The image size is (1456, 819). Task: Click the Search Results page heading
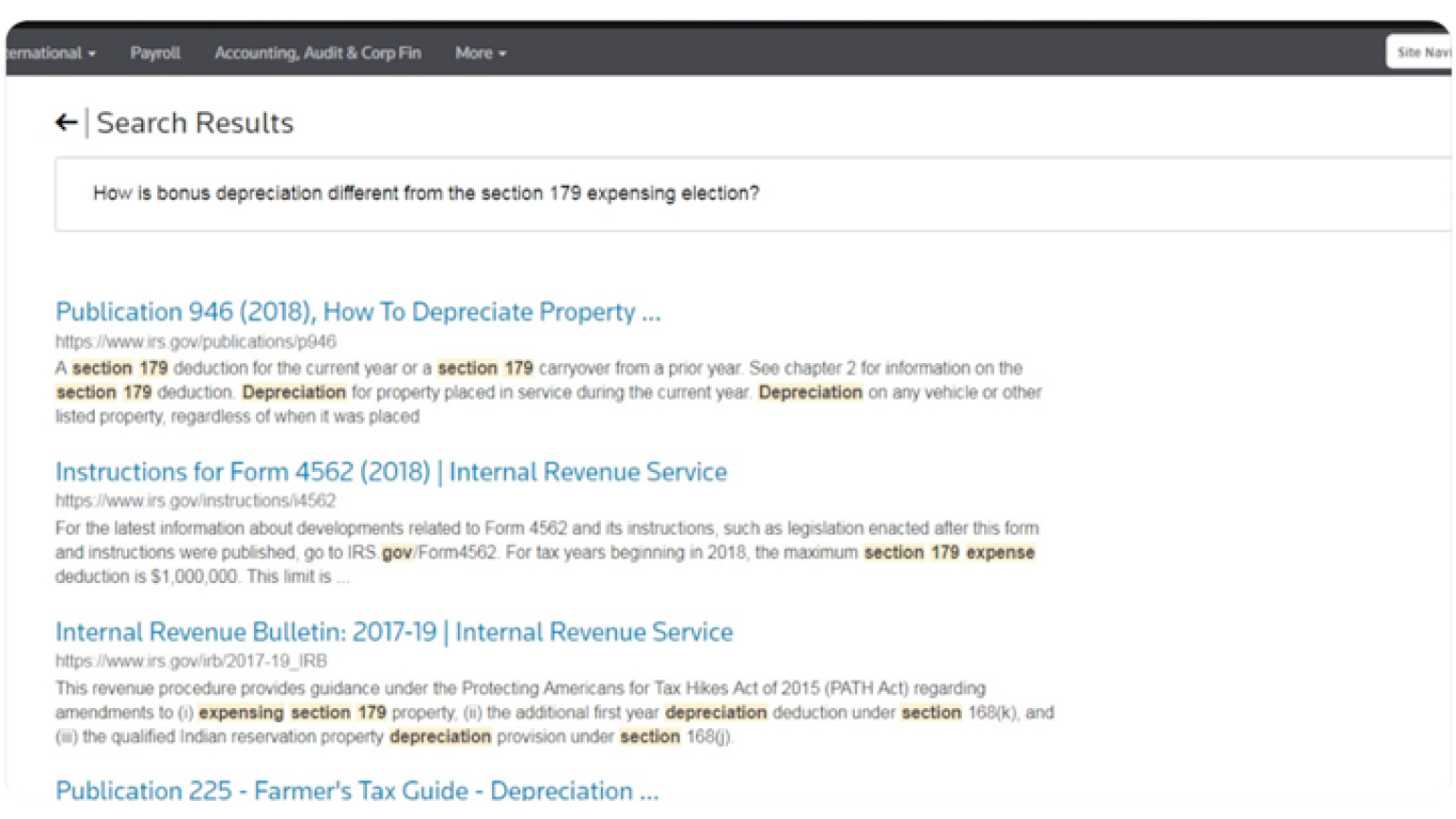(x=194, y=123)
